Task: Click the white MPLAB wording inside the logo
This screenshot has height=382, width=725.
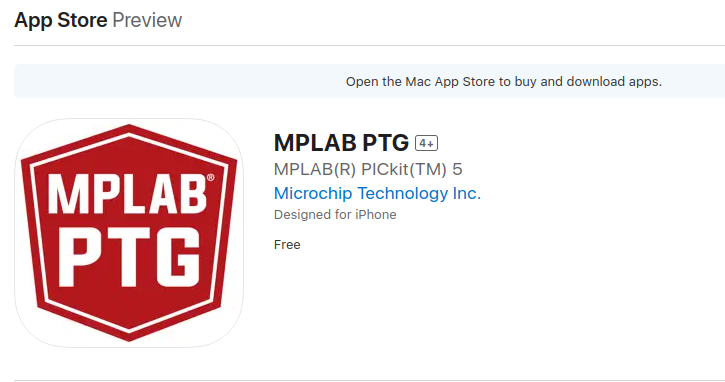Action: coord(127,194)
